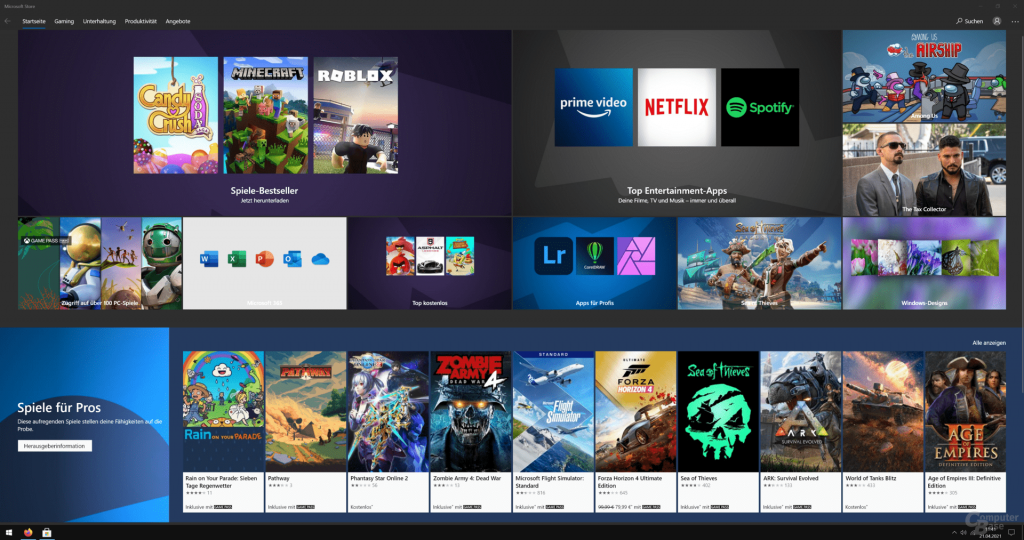Screen dimensions: 1024x540
Task: Show hidden tray icons chevron
Action: pos(954,533)
